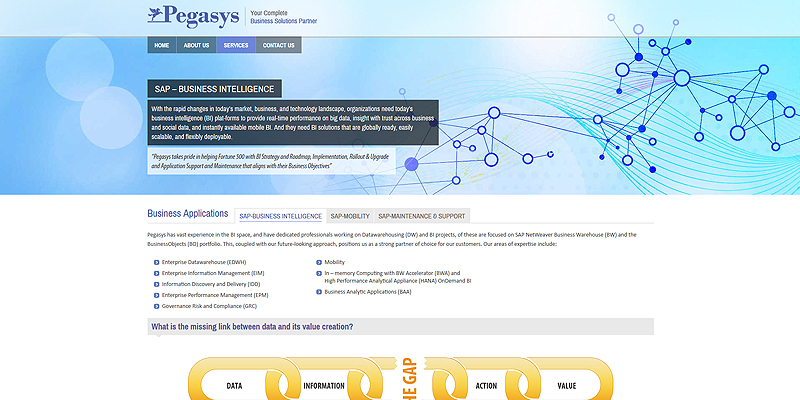Click the Pegasys logo
This screenshot has width=800, height=400.
click(193, 15)
